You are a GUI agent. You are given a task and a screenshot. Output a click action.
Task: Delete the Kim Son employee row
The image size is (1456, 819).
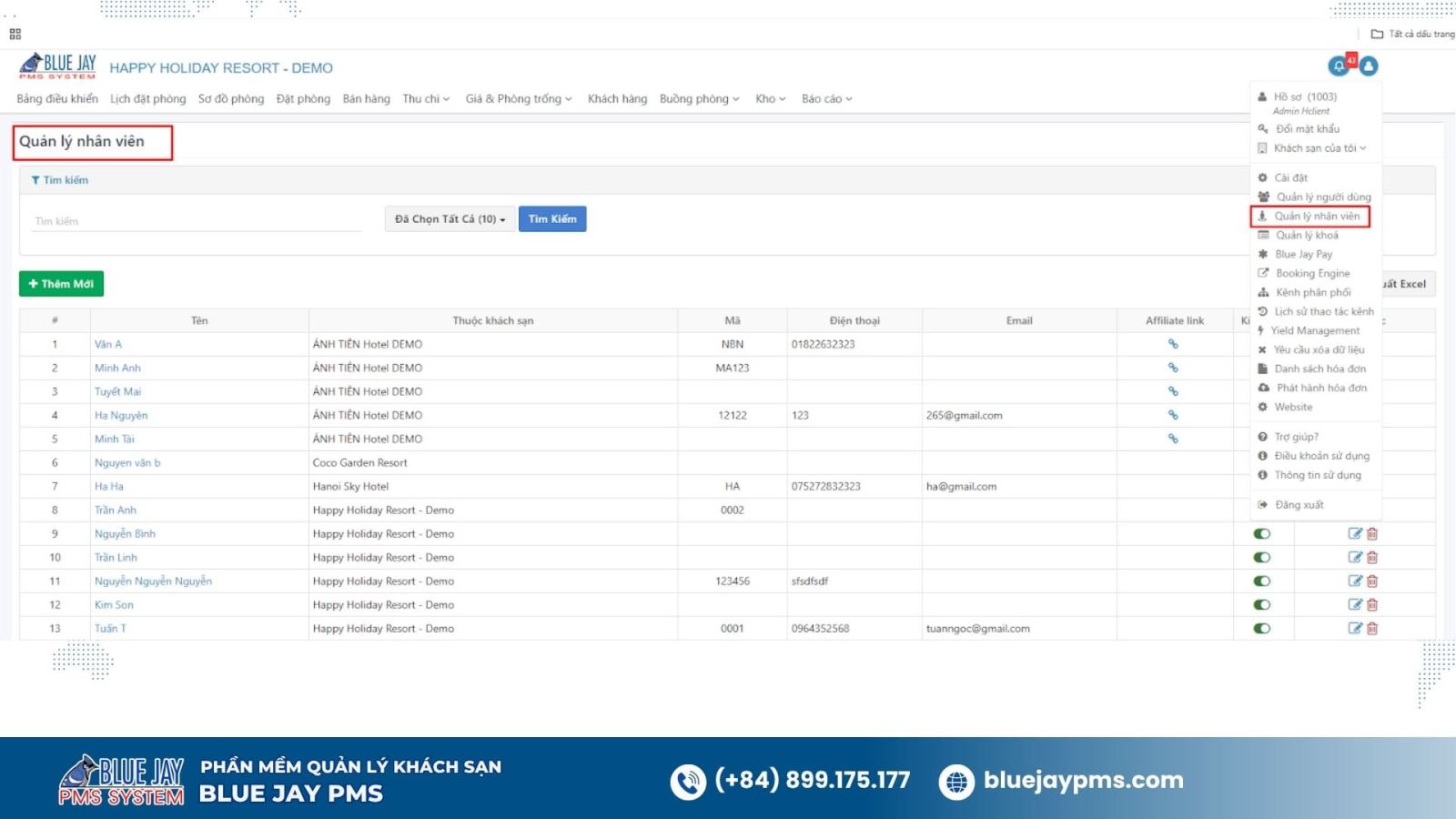[x=1372, y=604]
